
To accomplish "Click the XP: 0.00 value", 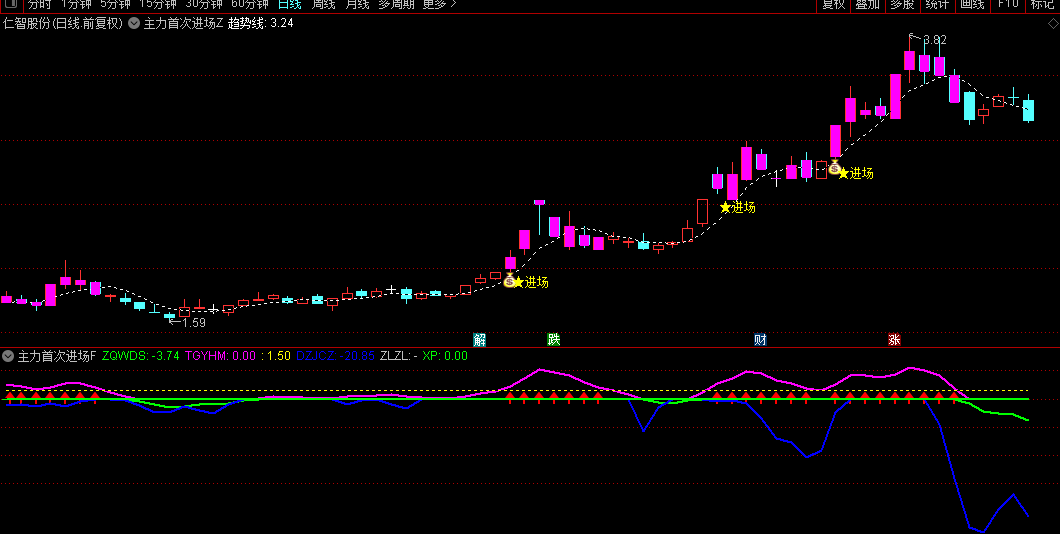I will pyautogui.click(x=445, y=356).
